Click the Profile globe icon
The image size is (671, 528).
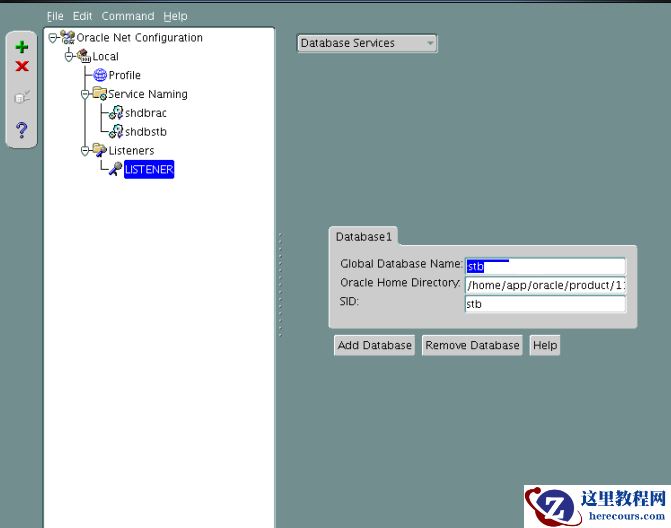click(x=100, y=75)
